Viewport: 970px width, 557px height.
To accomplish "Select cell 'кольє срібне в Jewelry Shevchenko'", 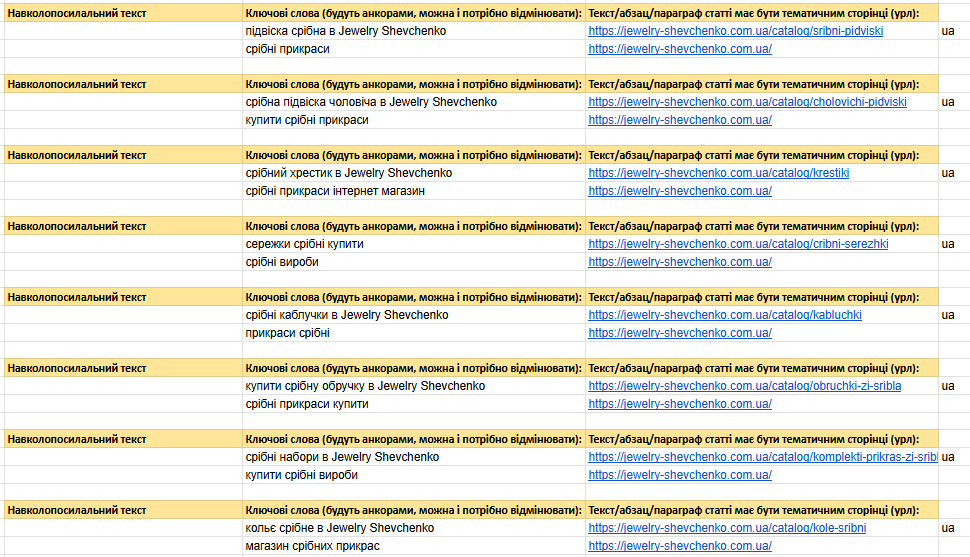I will (414, 528).
